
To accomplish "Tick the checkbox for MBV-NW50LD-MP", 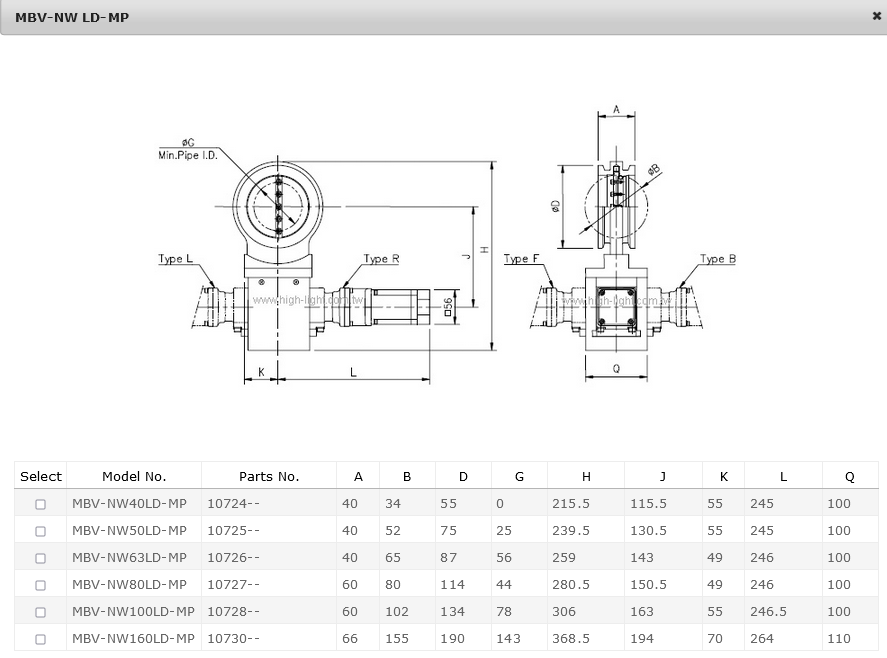I will click(41, 531).
